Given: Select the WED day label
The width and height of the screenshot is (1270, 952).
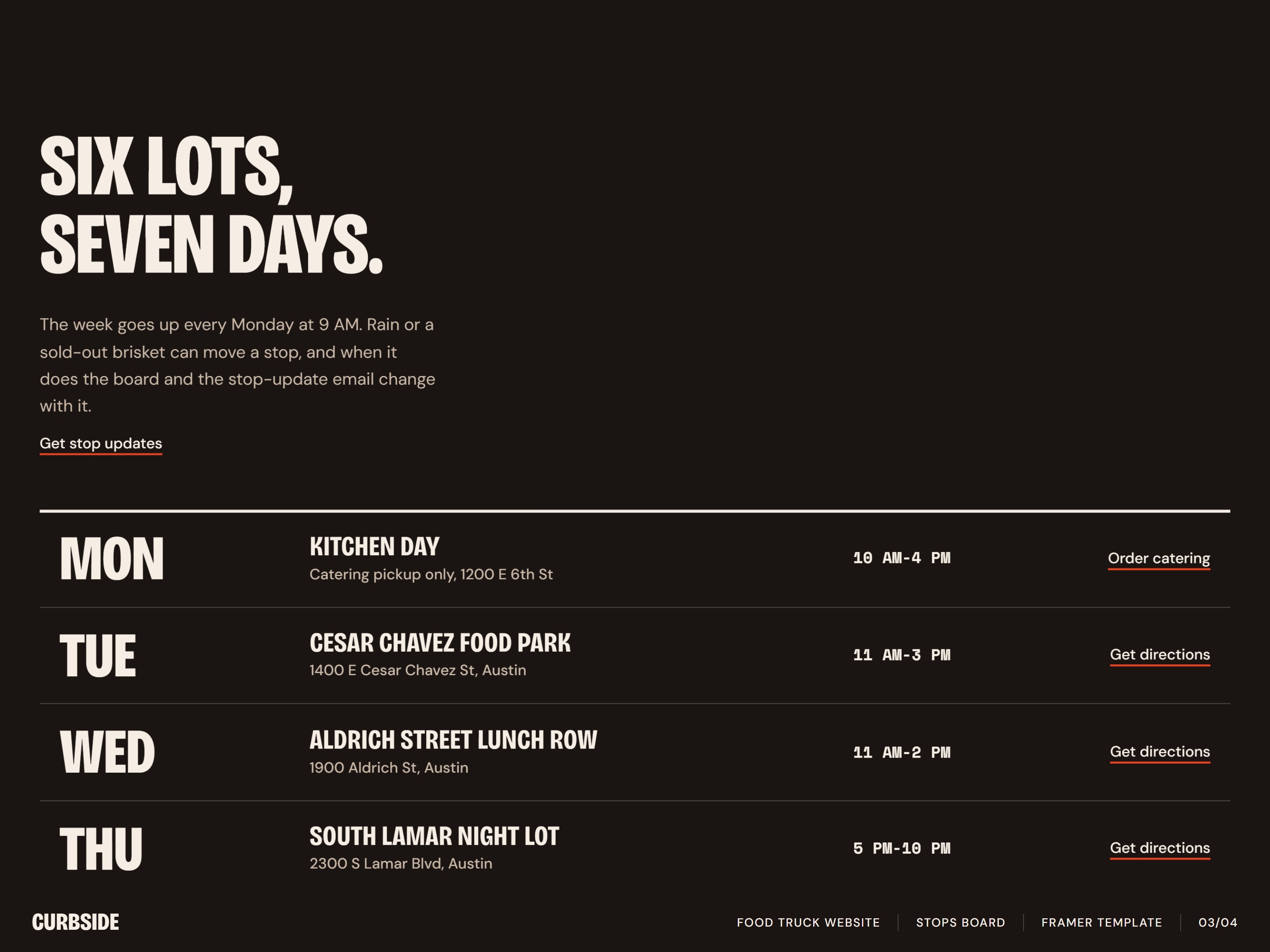Looking at the screenshot, I should (x=108, y=752).
